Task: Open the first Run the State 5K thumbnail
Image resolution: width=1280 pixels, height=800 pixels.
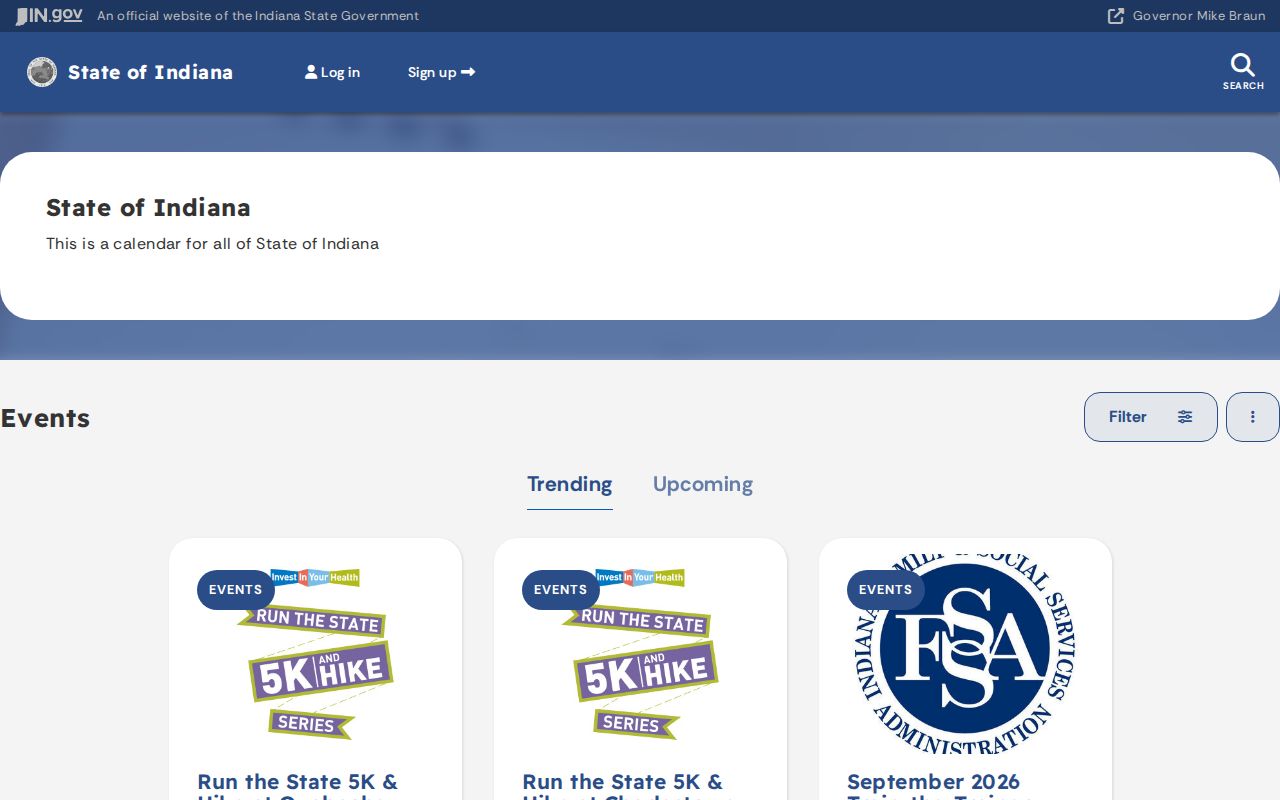Action: (315, 654)
